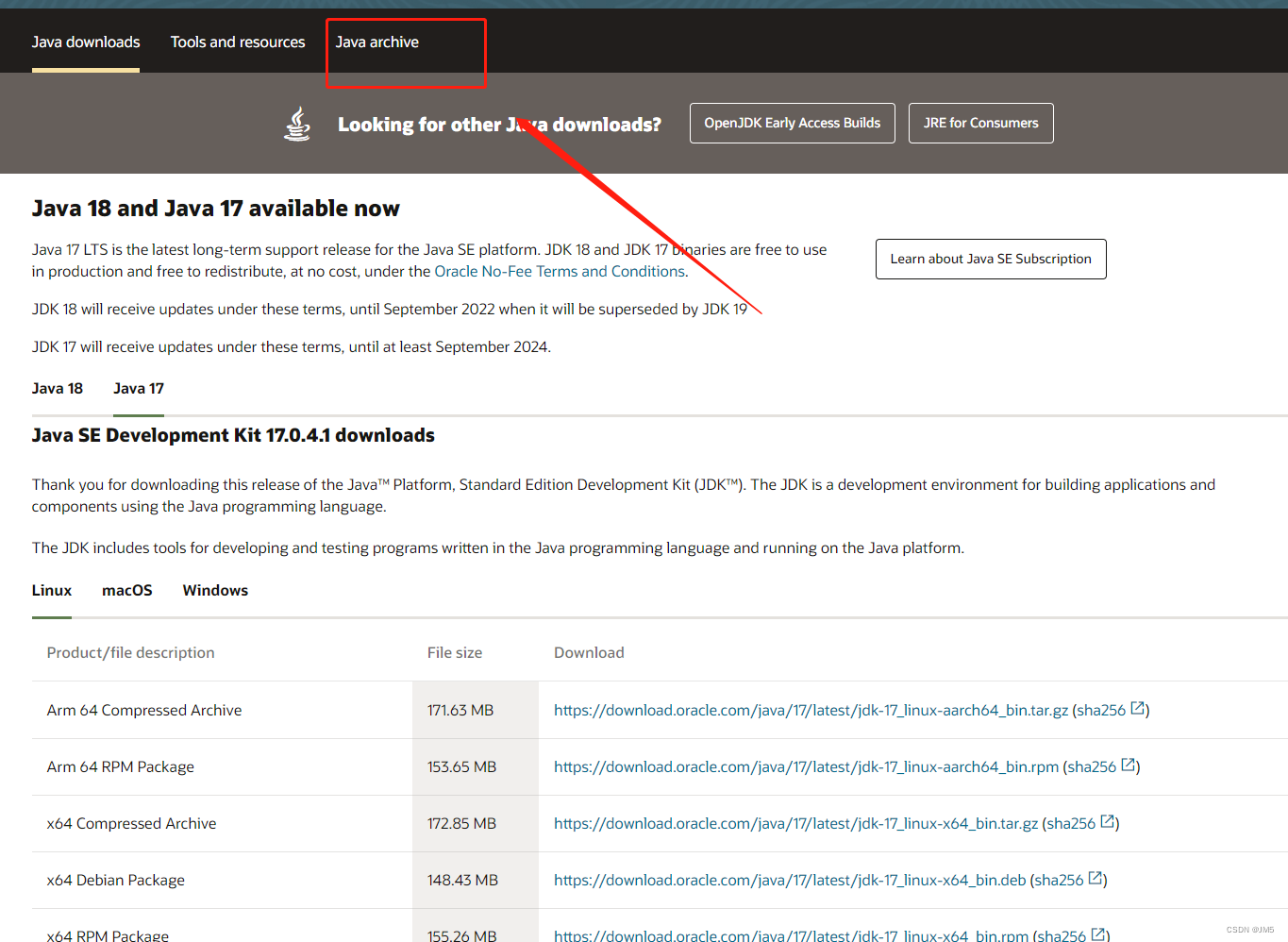Select the Java 18 tab
Screen dimensions: 1288x942
coord(58,389)
